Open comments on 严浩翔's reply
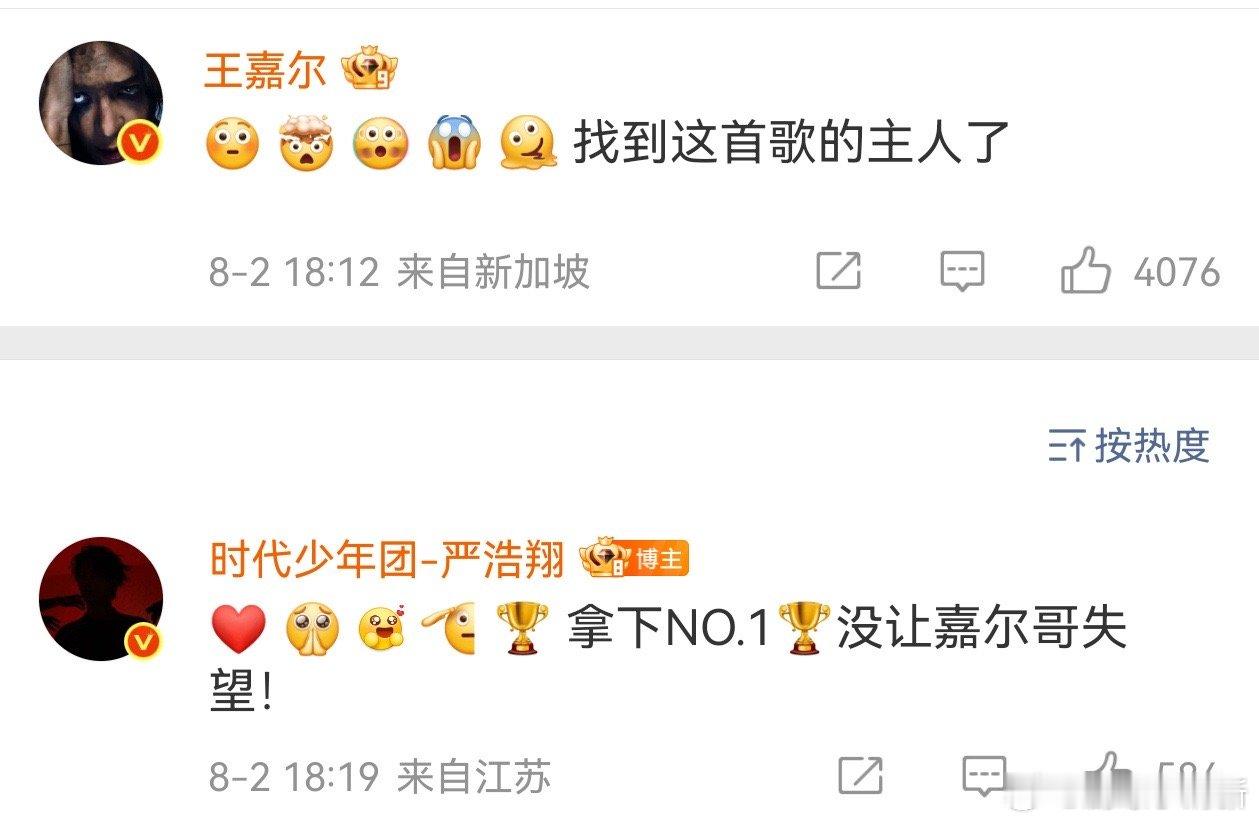This screenshot has height=824, width=1259. (984, 776)
